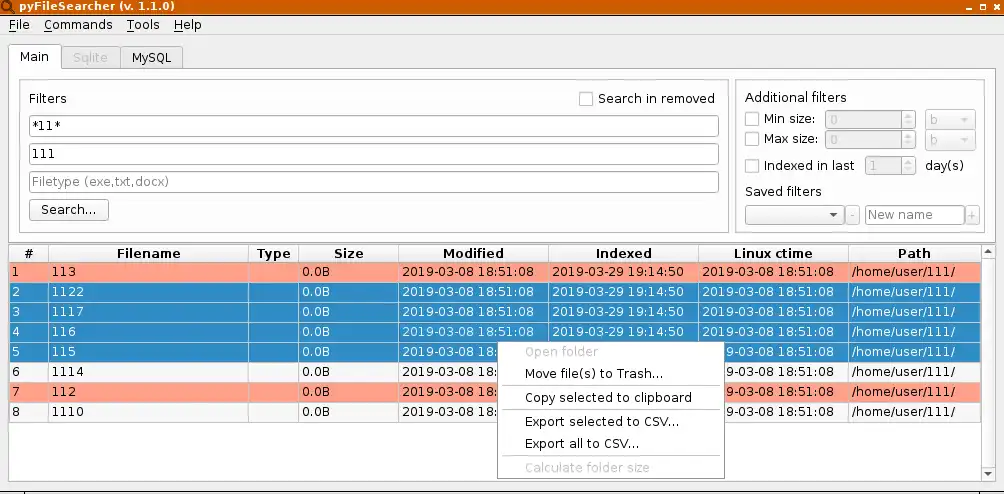This screenshot has width=1004, height=494.
Task: Click the Search... button
Action: tap(69, 210)
